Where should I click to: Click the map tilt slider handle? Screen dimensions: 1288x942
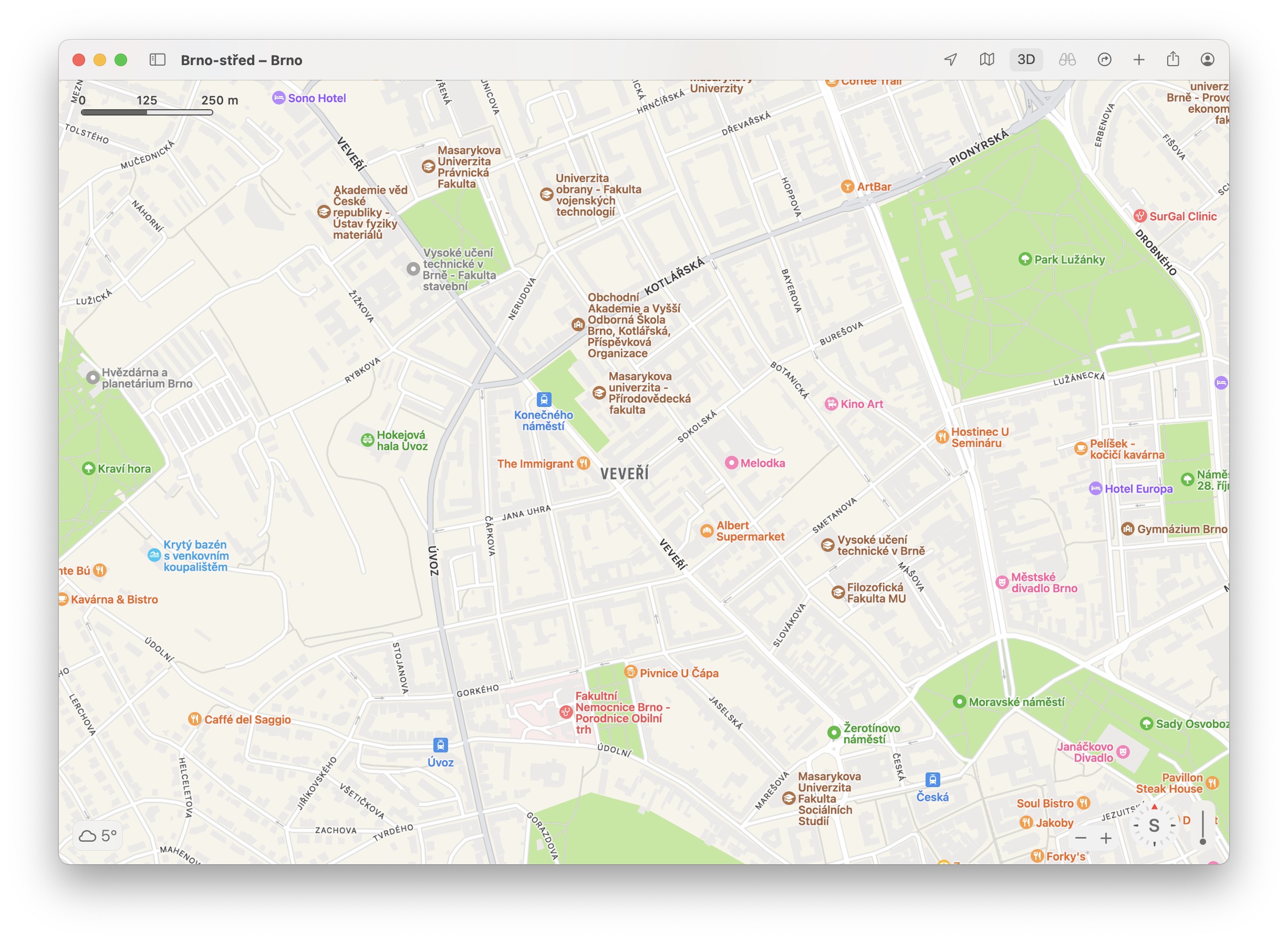click(x=1203, y=842)
